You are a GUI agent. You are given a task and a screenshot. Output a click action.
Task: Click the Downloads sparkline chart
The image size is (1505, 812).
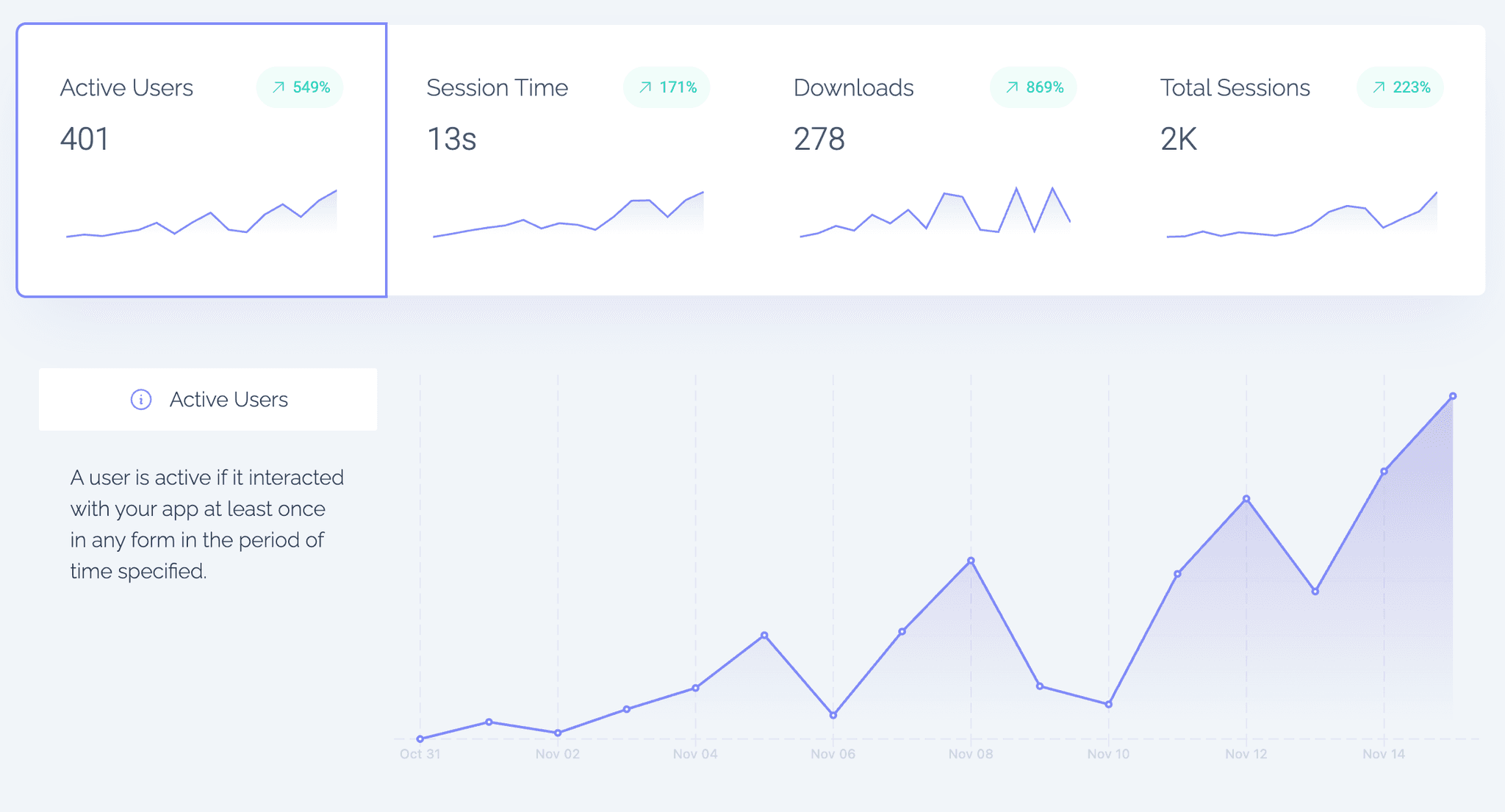tap(935, 213)
